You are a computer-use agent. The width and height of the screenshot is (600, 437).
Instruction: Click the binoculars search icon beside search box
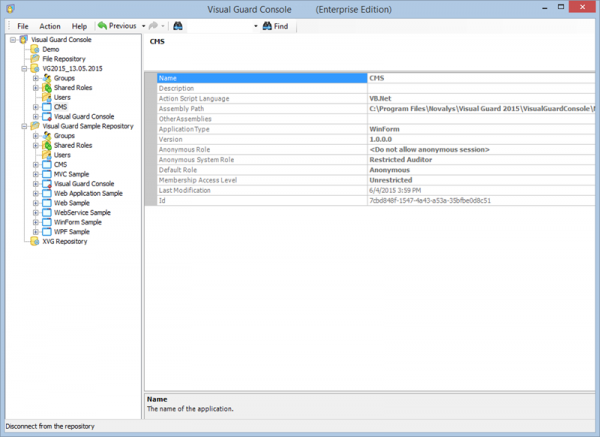tap(178, 26)
